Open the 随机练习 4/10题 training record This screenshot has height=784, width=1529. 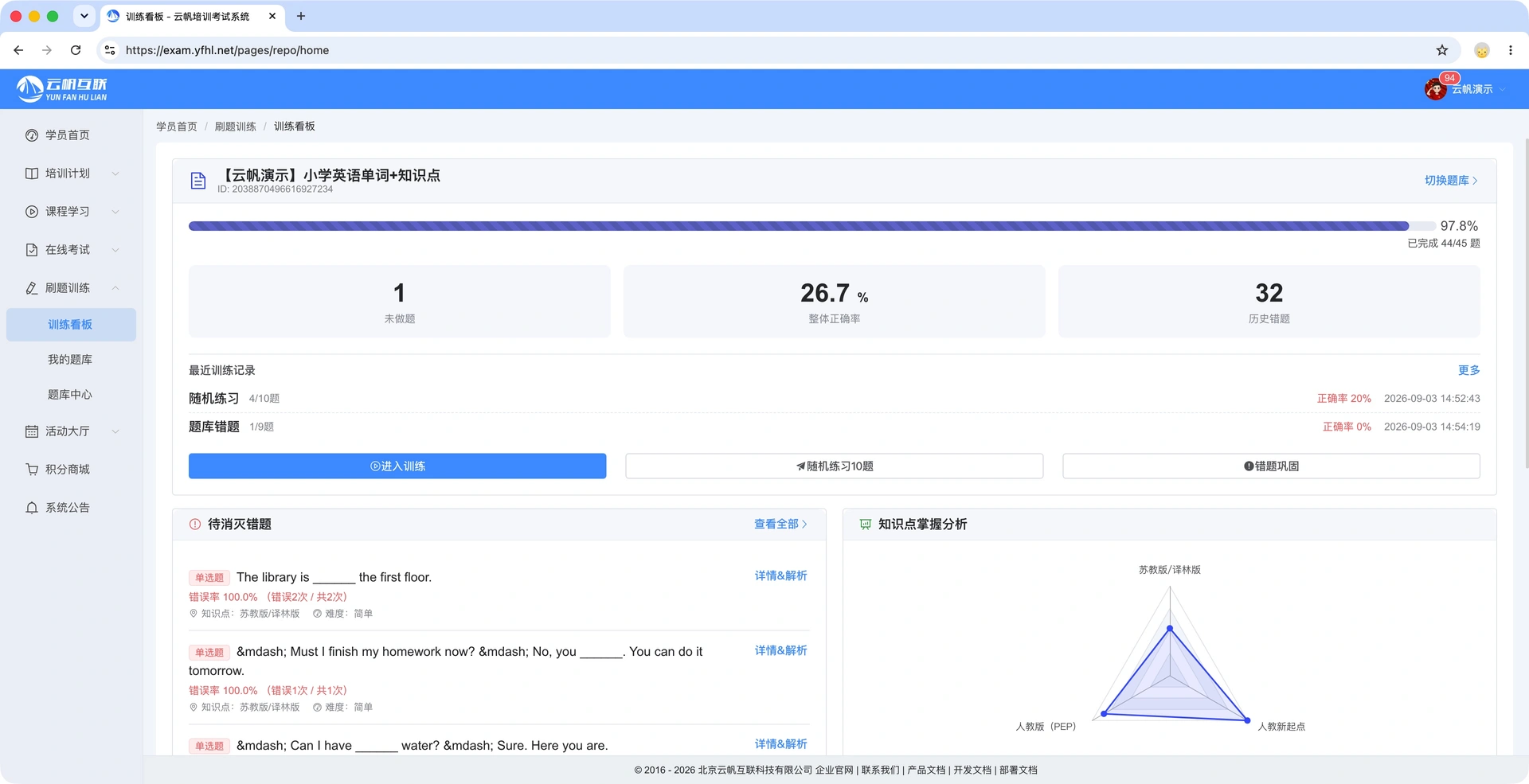tap(835, 399)
